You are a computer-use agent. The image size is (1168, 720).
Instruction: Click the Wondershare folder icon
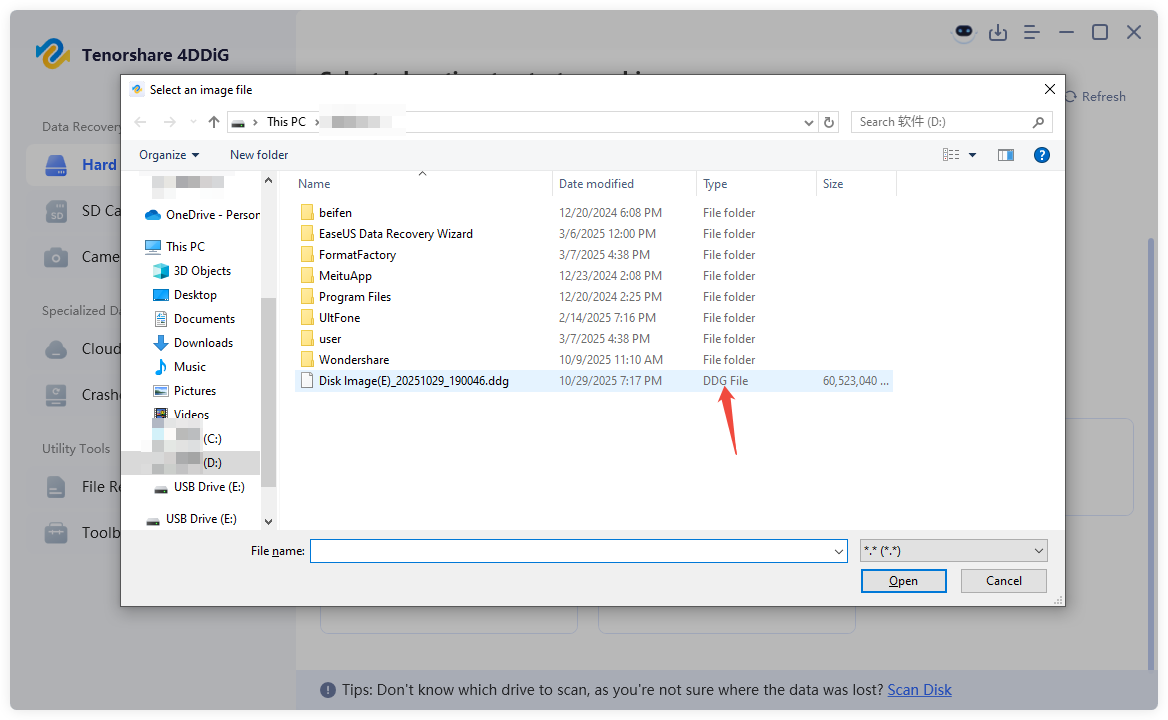pos(307,360)
